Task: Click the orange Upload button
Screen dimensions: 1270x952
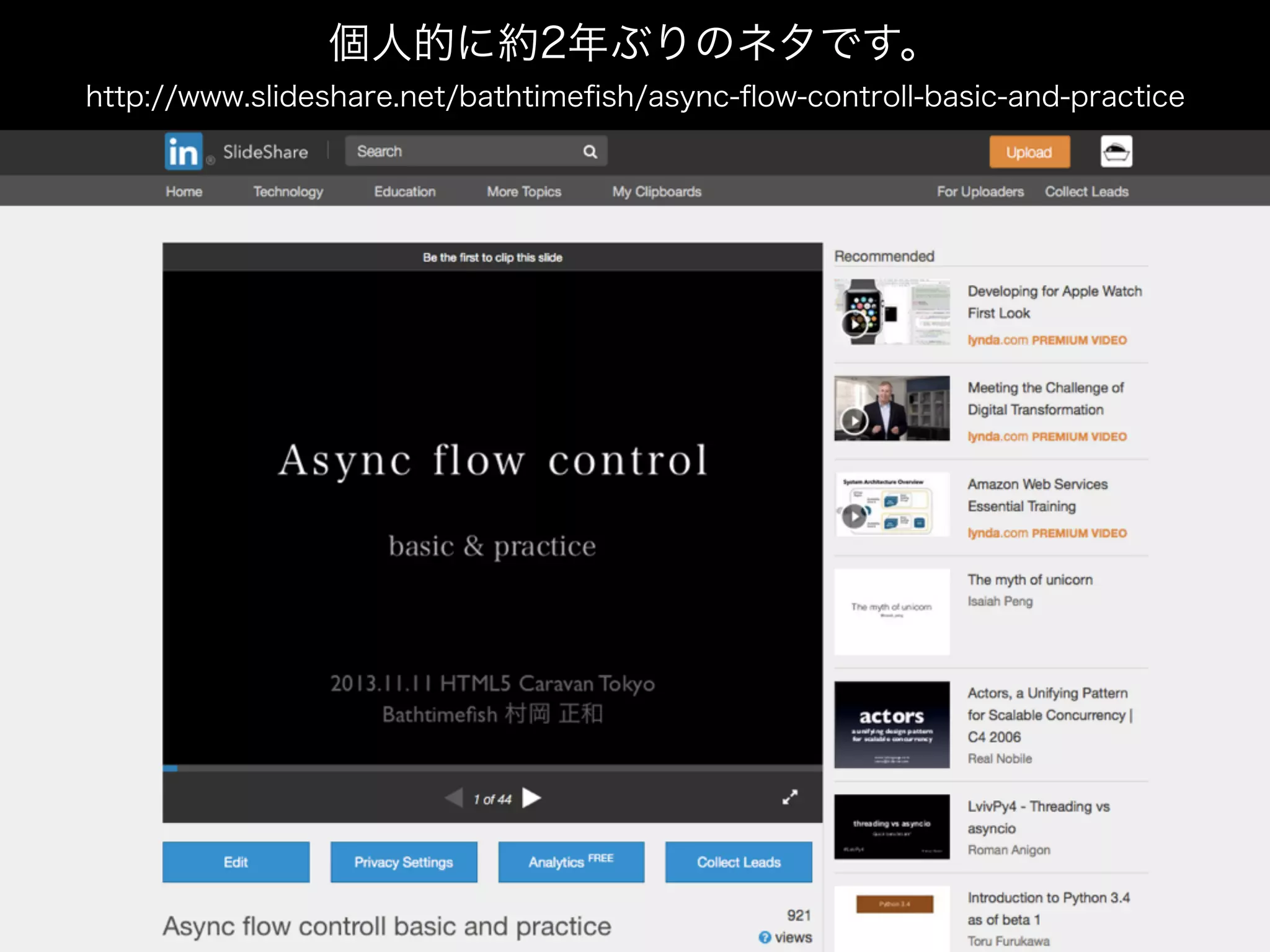Action: (x=1029, y=152)
